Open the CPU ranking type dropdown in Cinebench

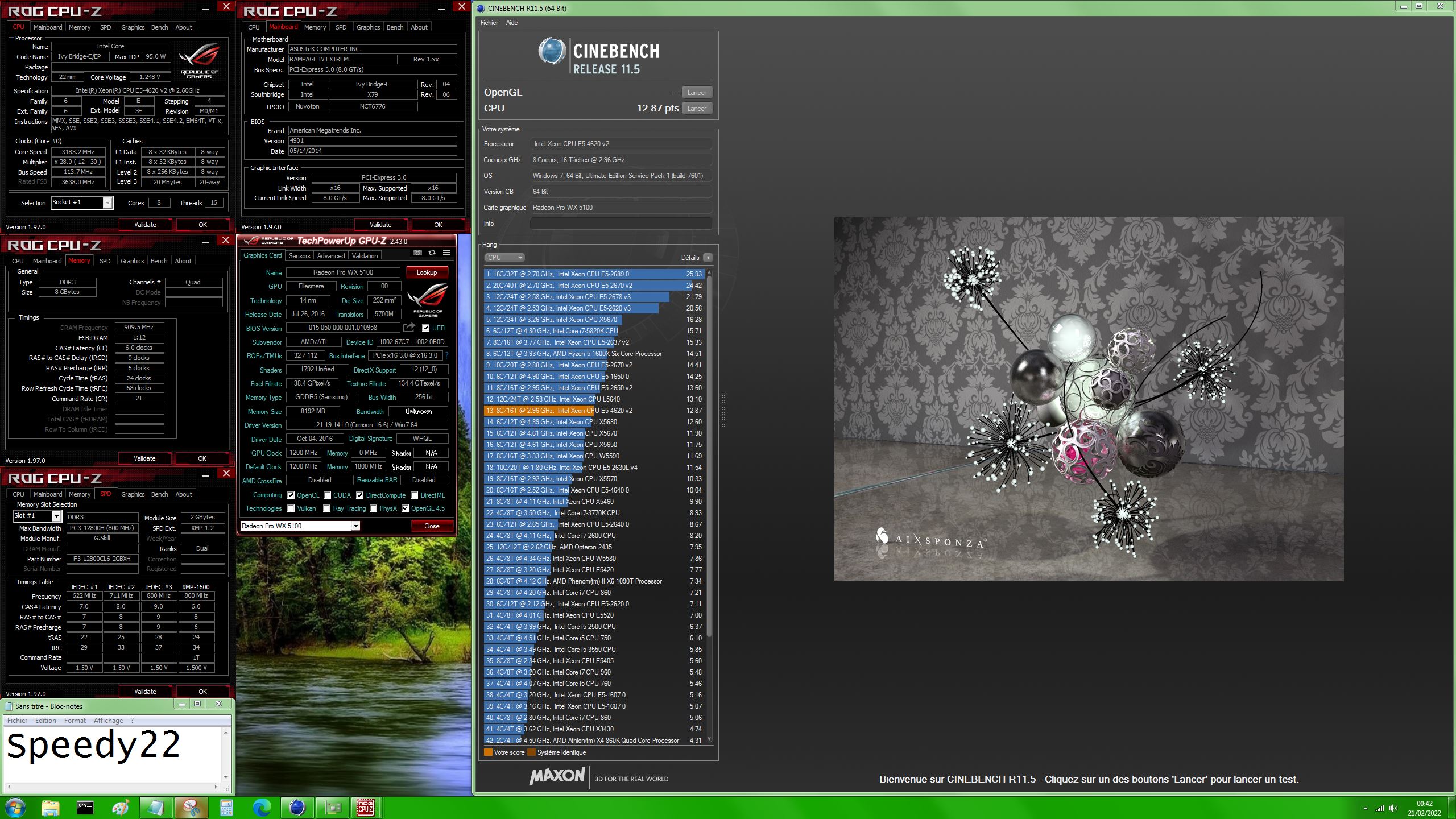tap(504, 258)
